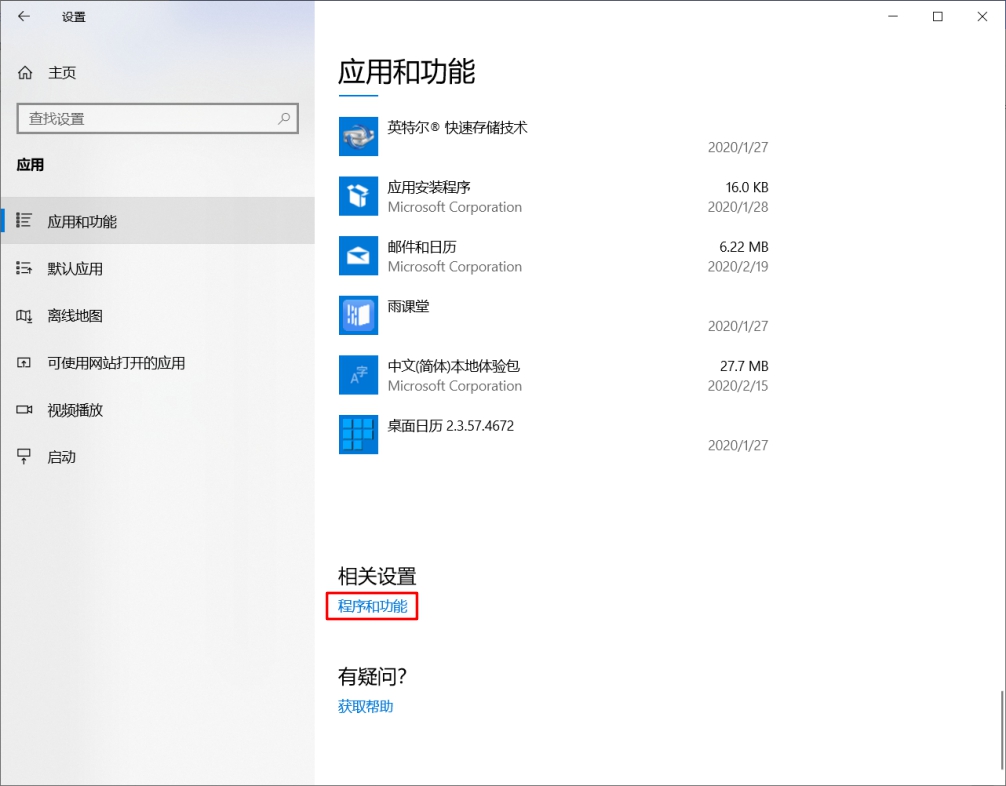Open 启动 settings page
This screenshot has width=1006, height=786.
point(157,456)
